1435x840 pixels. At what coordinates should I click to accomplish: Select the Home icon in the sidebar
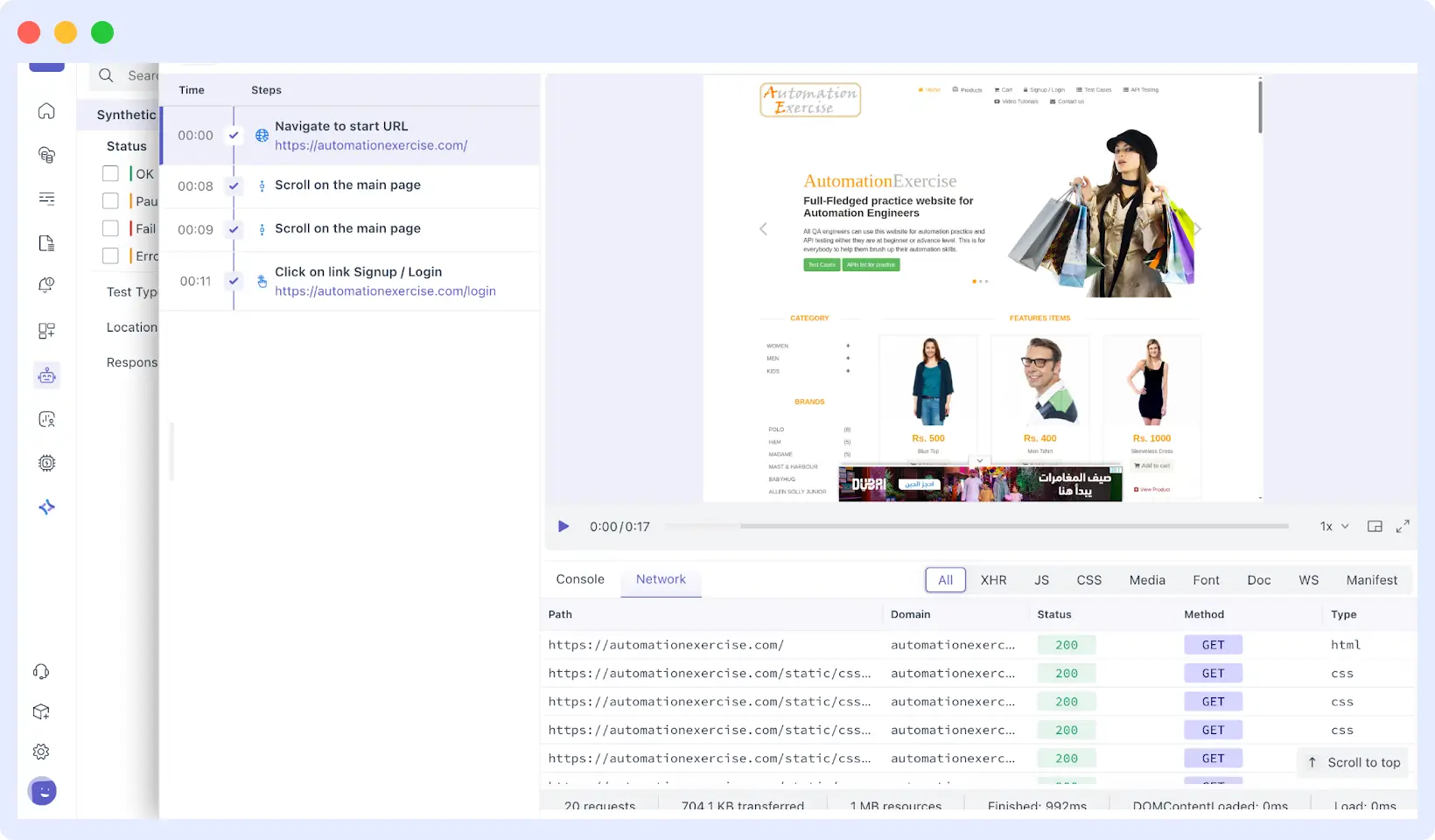point(45,111)
